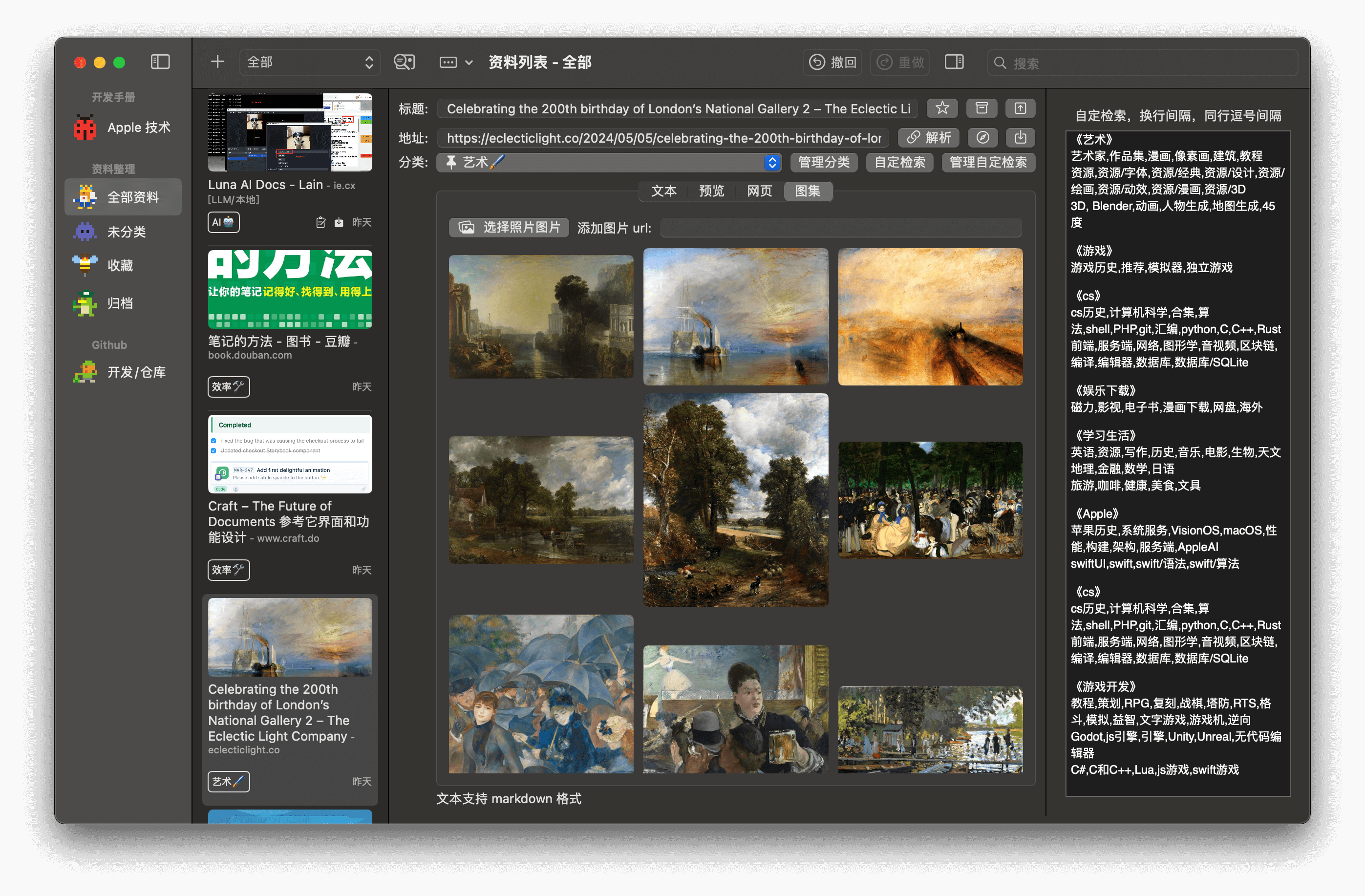Open the 分类 艺术 category dropdown
This screenshot has width=1365, height=896.
609,162
